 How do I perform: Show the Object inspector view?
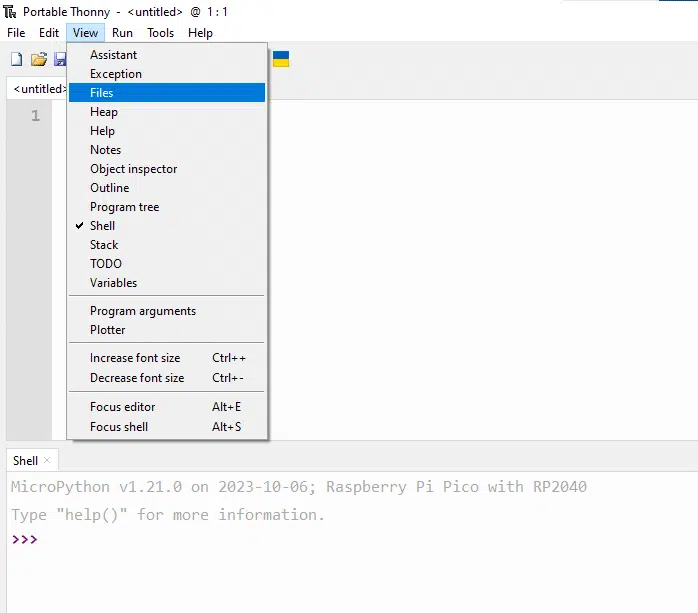[167, 169]
